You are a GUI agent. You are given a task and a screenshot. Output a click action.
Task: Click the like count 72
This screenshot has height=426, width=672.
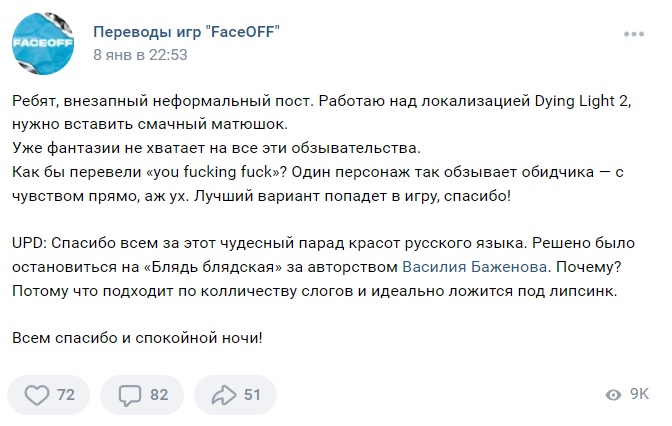66,395
